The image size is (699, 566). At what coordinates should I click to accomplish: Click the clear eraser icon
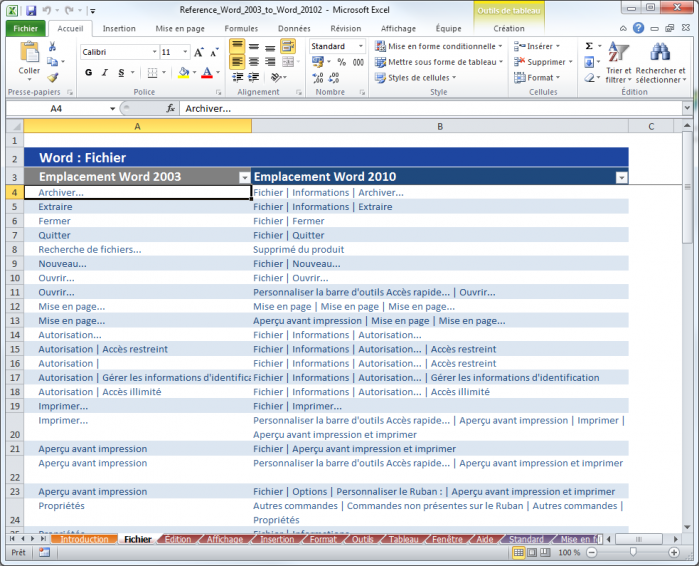point(589,78)
